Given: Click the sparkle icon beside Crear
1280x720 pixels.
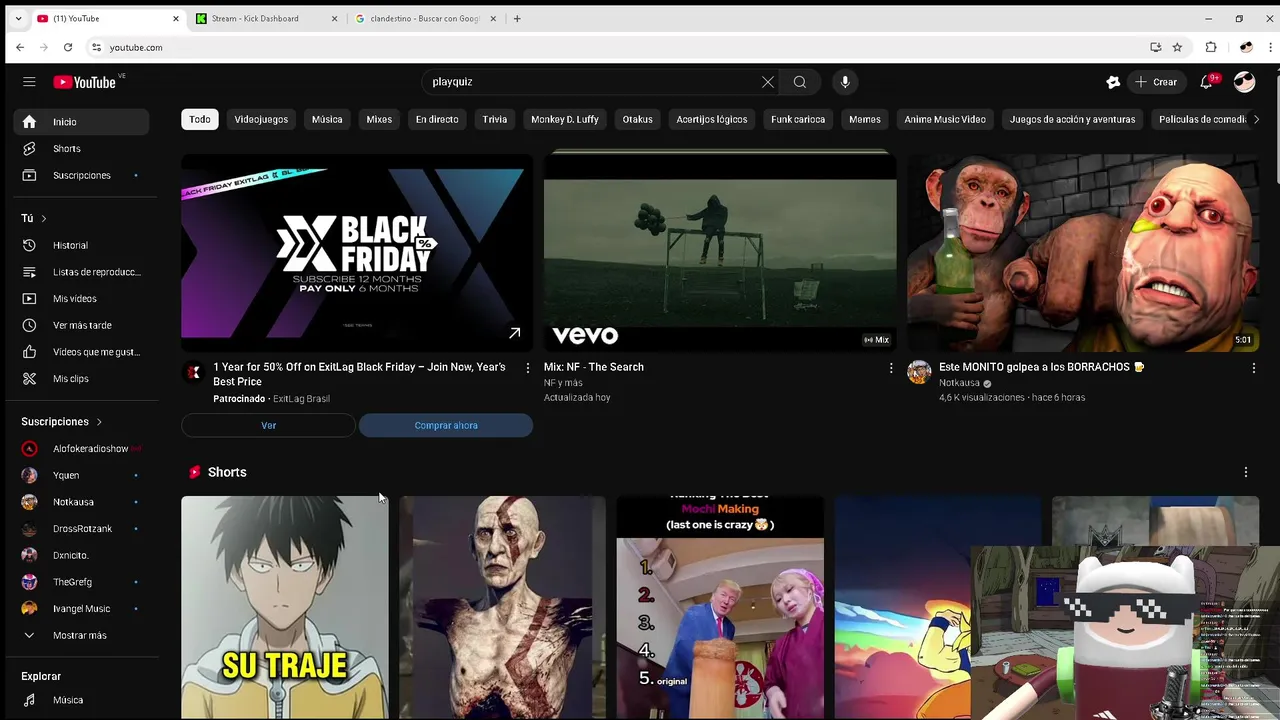Looking at the screenshot, I should (1113, 82).
